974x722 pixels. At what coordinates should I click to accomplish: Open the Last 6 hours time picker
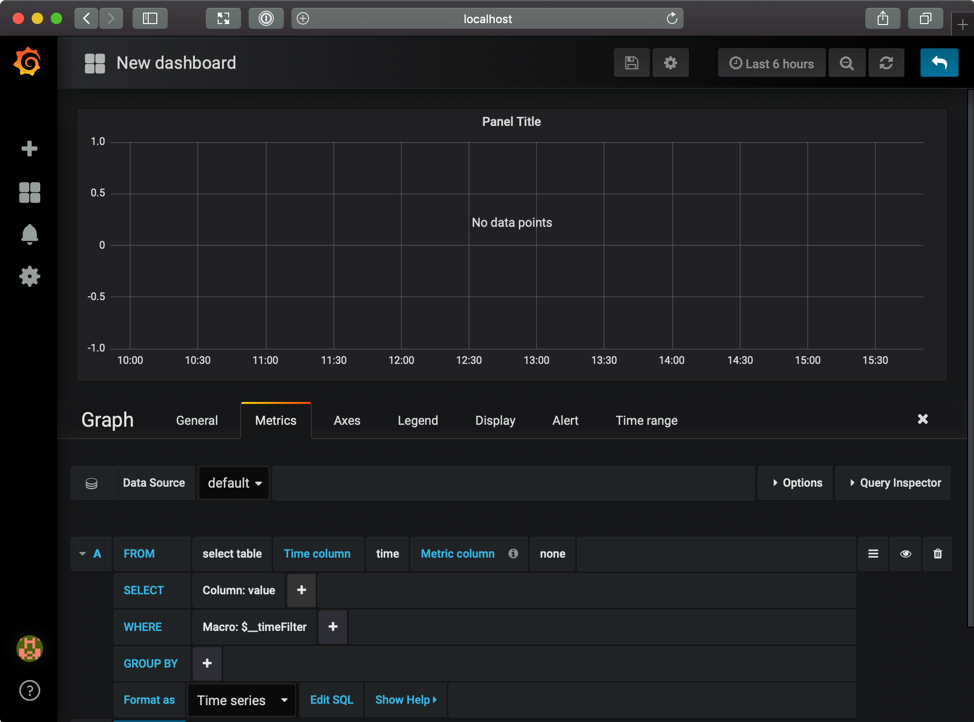[x=771, y=63]
